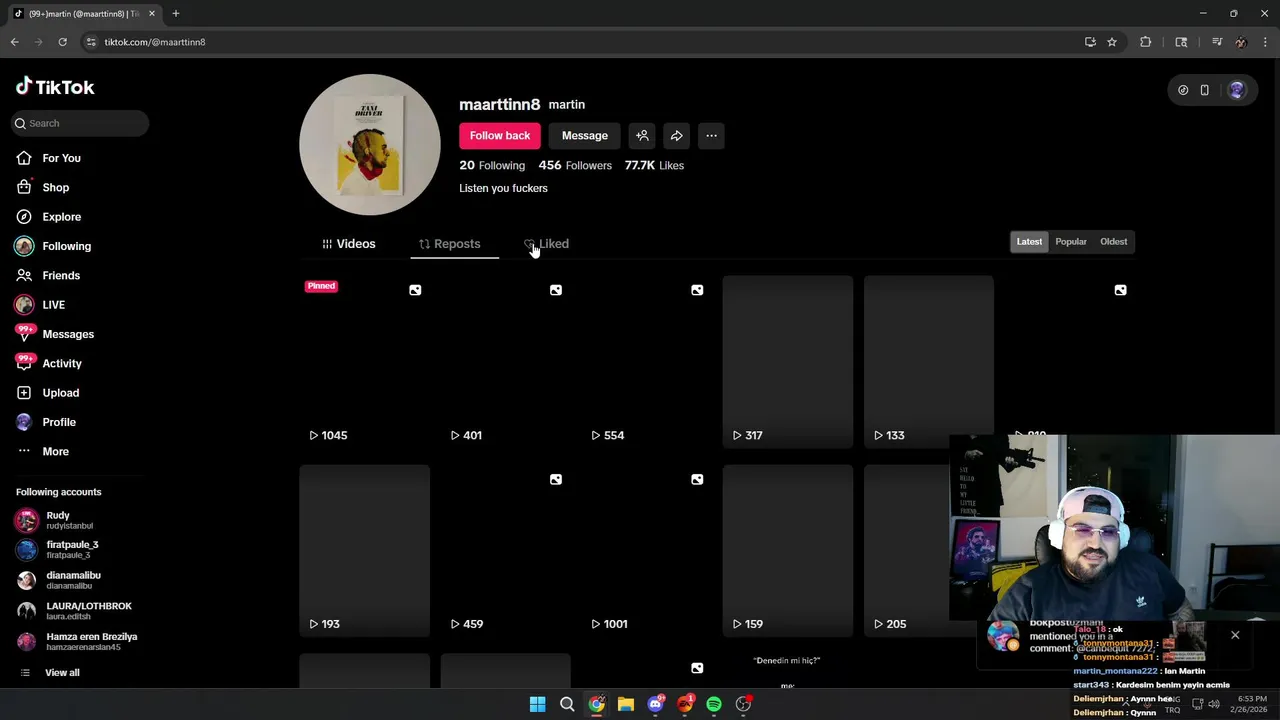The height and width of the screenshot is (720, 1280).
Task: Sort videos by Oldest
Action: click(x=1114, y=241)
